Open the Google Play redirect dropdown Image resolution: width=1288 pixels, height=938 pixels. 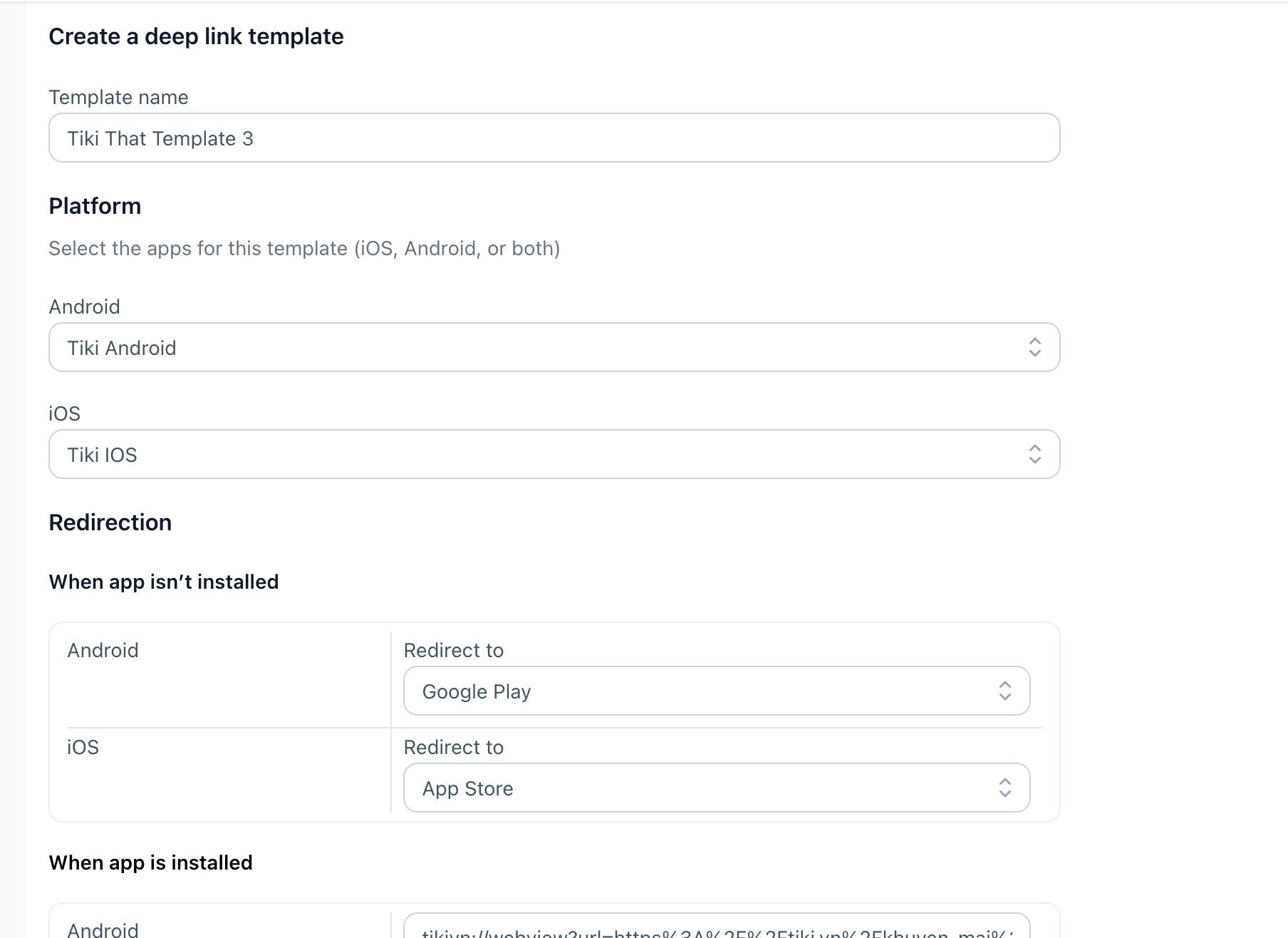tap(717, 691)
